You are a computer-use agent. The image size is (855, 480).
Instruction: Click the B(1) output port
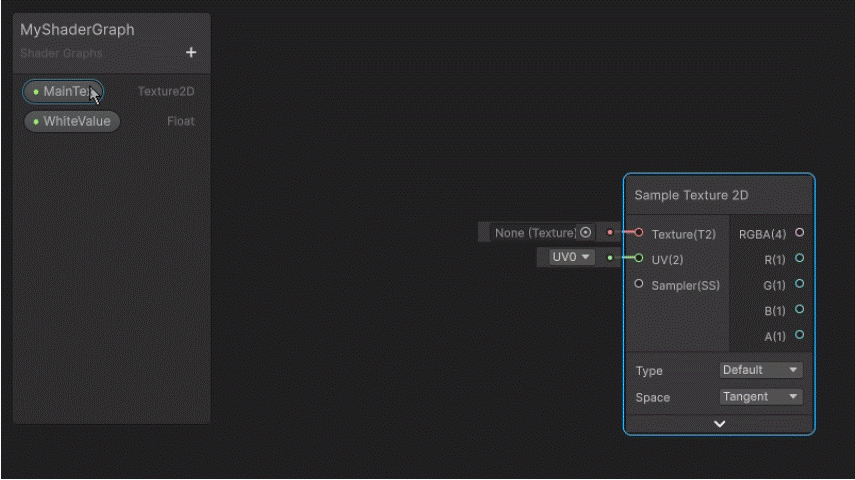pyautogui.click(x=799, y=310)
